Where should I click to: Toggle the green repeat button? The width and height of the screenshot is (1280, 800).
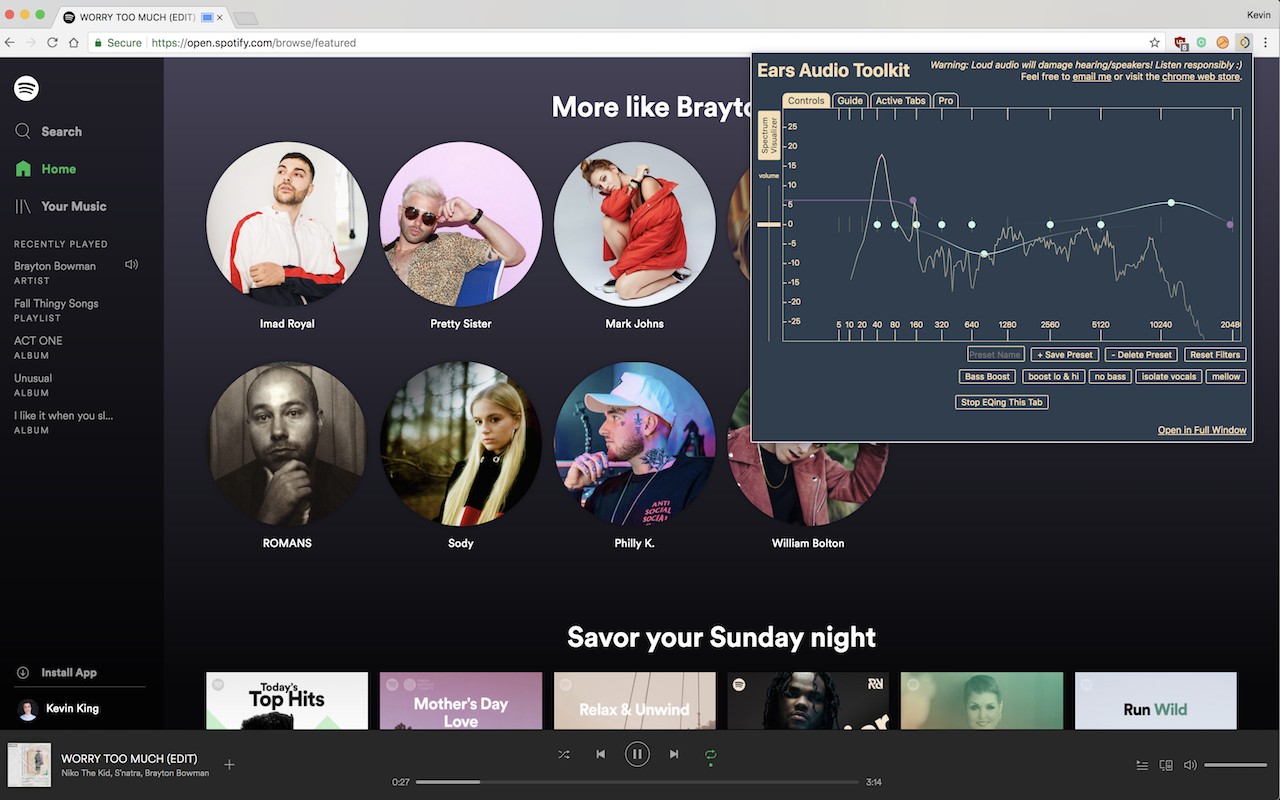point(710,755)
